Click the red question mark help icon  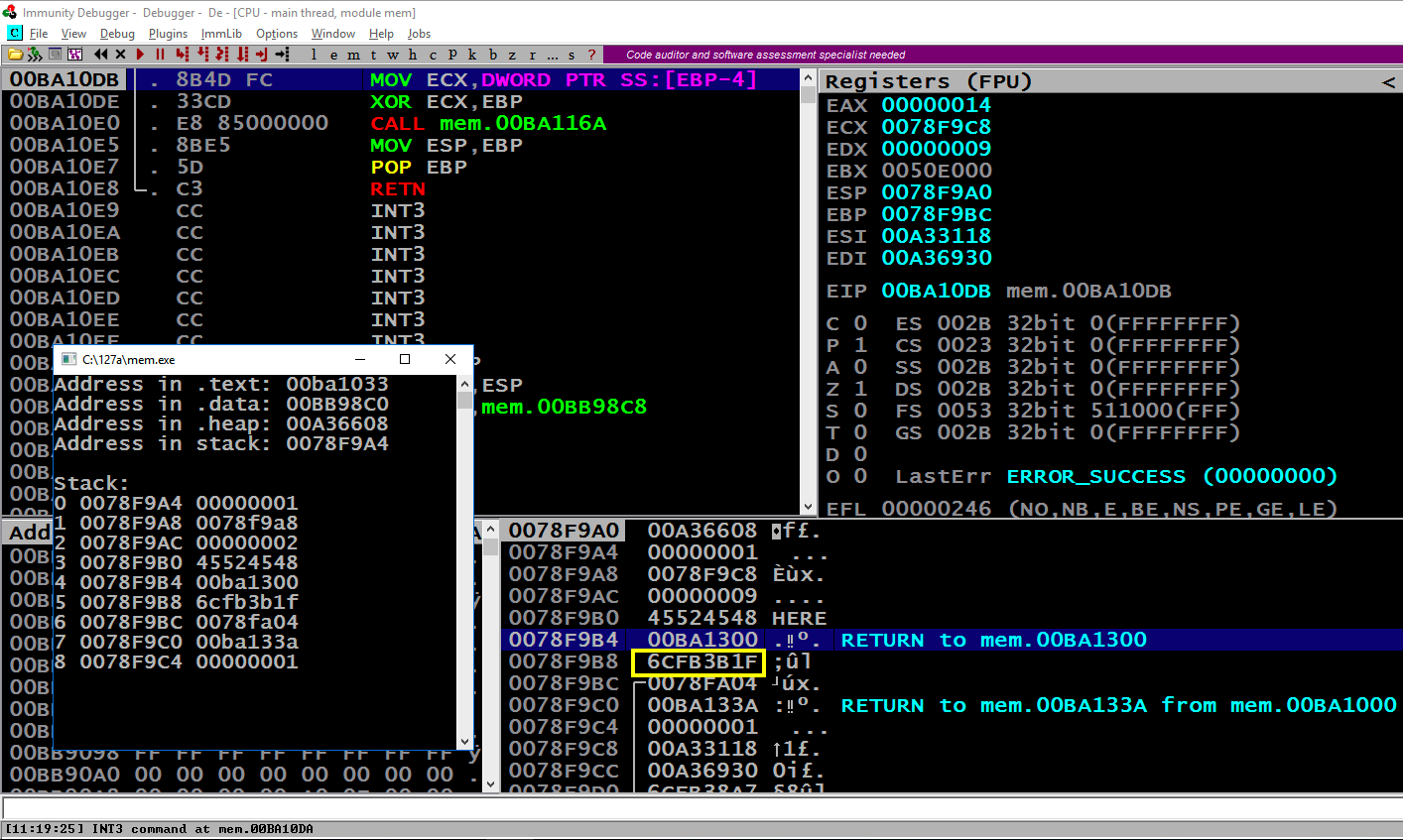coord(592,55)
